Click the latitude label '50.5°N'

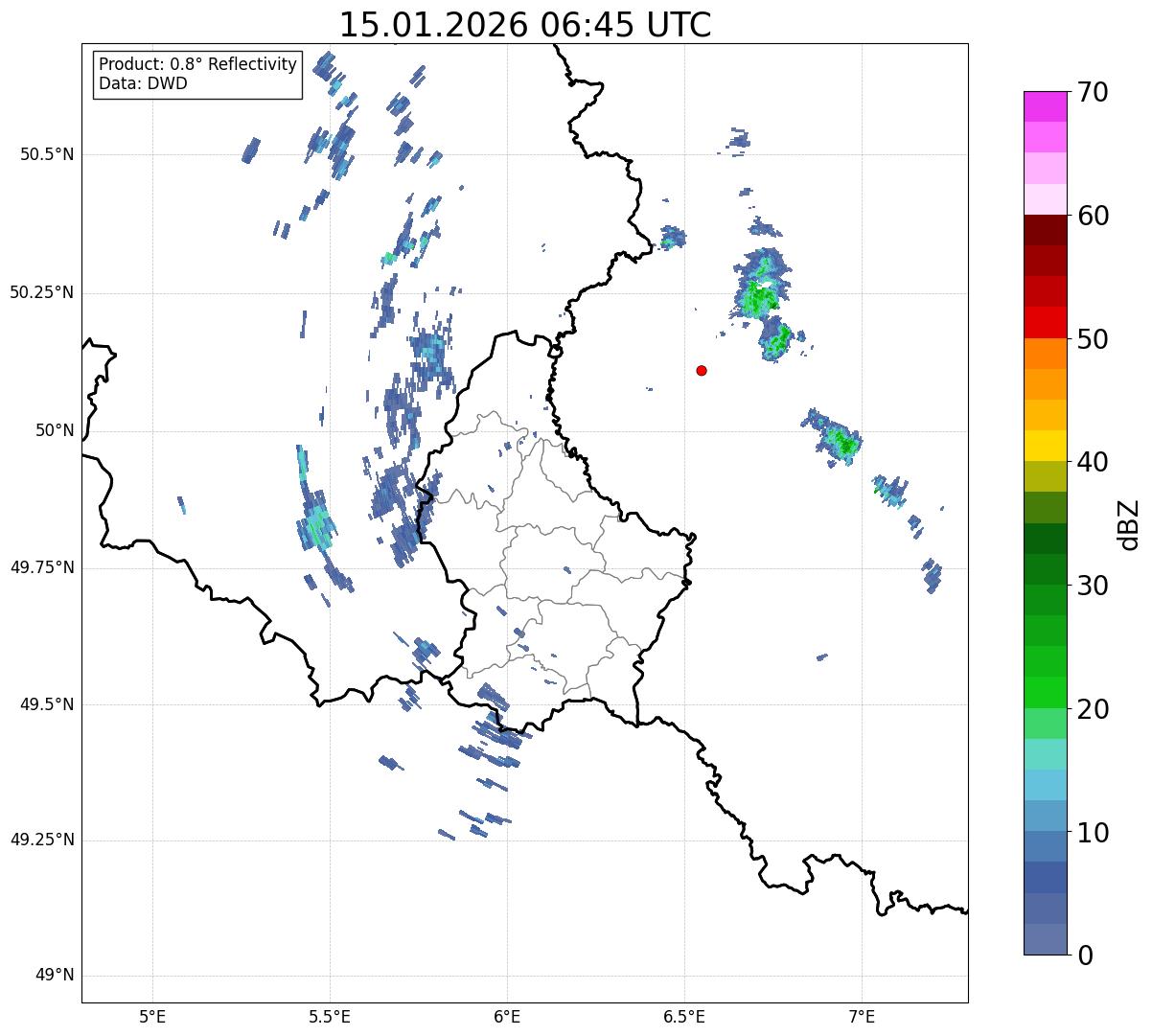point(47,154)
